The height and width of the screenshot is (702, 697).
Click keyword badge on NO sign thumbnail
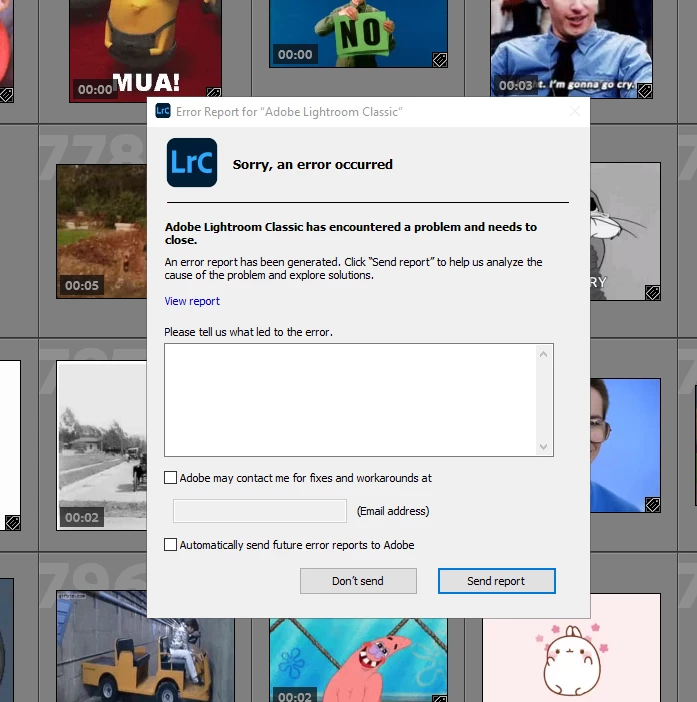click(440, 60)
